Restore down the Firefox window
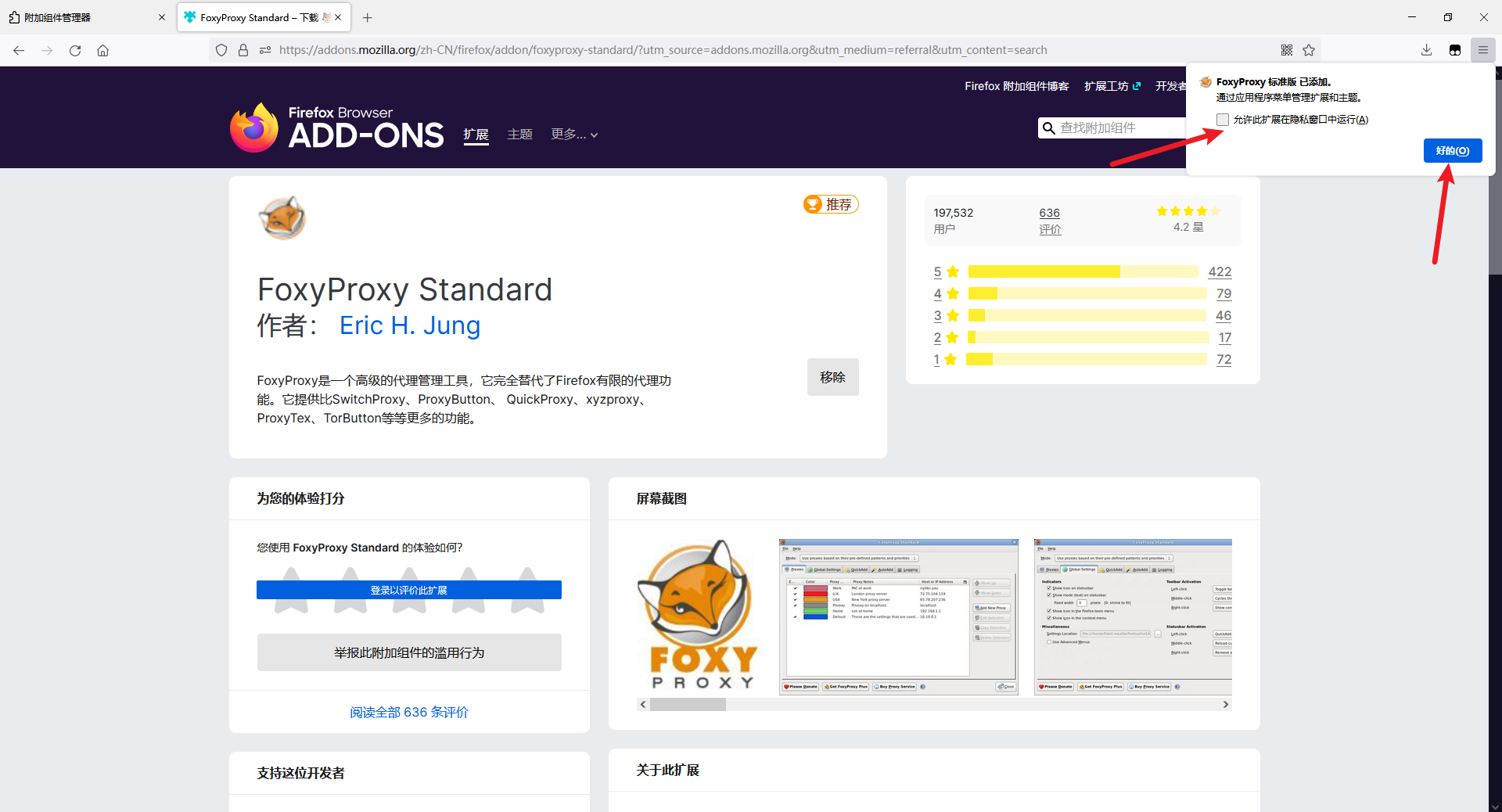The width and height of the screenshot is (1502, 812). click(x=1448, y=17)
